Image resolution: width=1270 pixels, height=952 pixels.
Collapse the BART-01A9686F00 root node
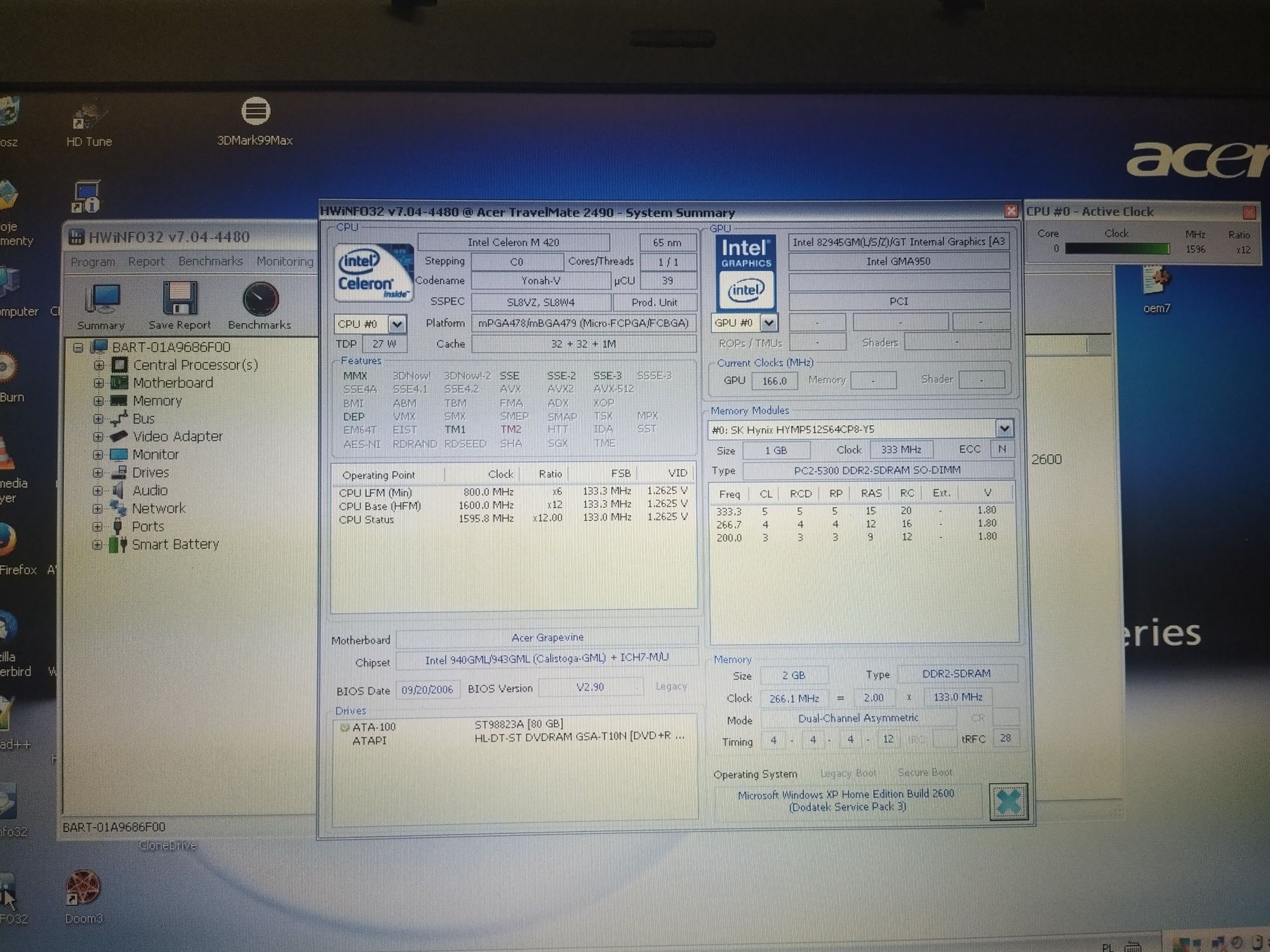[79, 347]
